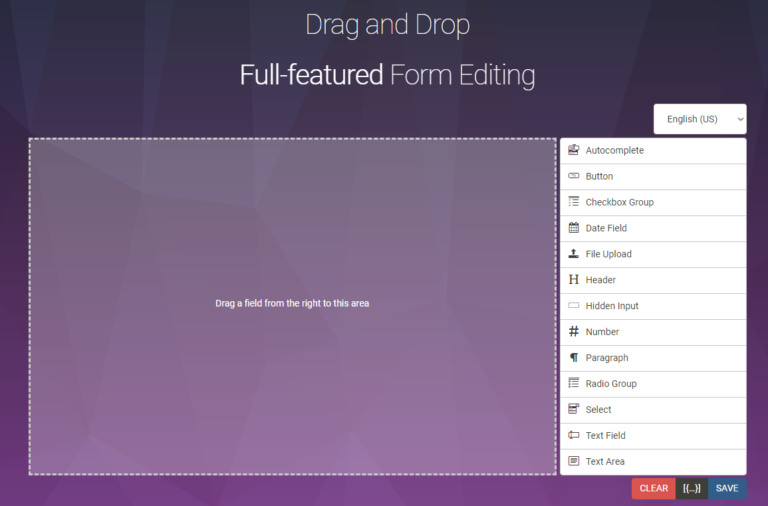
Task: Choose the Select label text
Action: click(x=598, y=410)
